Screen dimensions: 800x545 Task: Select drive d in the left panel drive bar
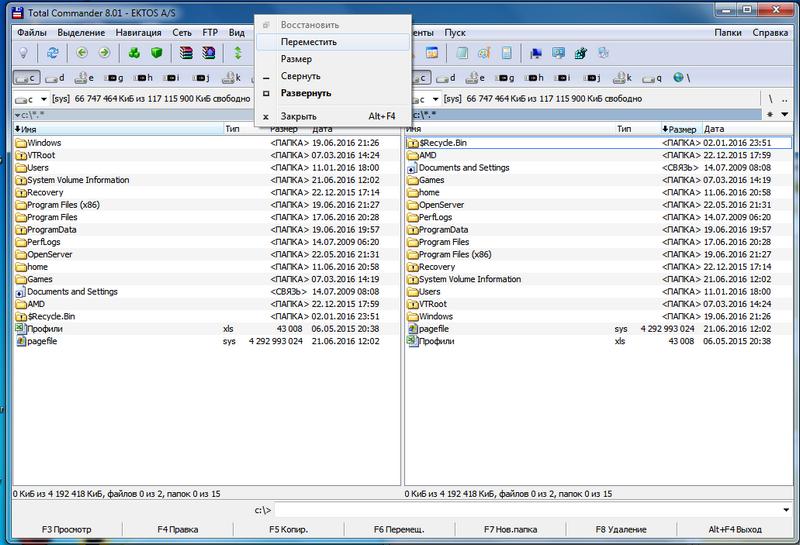click(55, 78)
